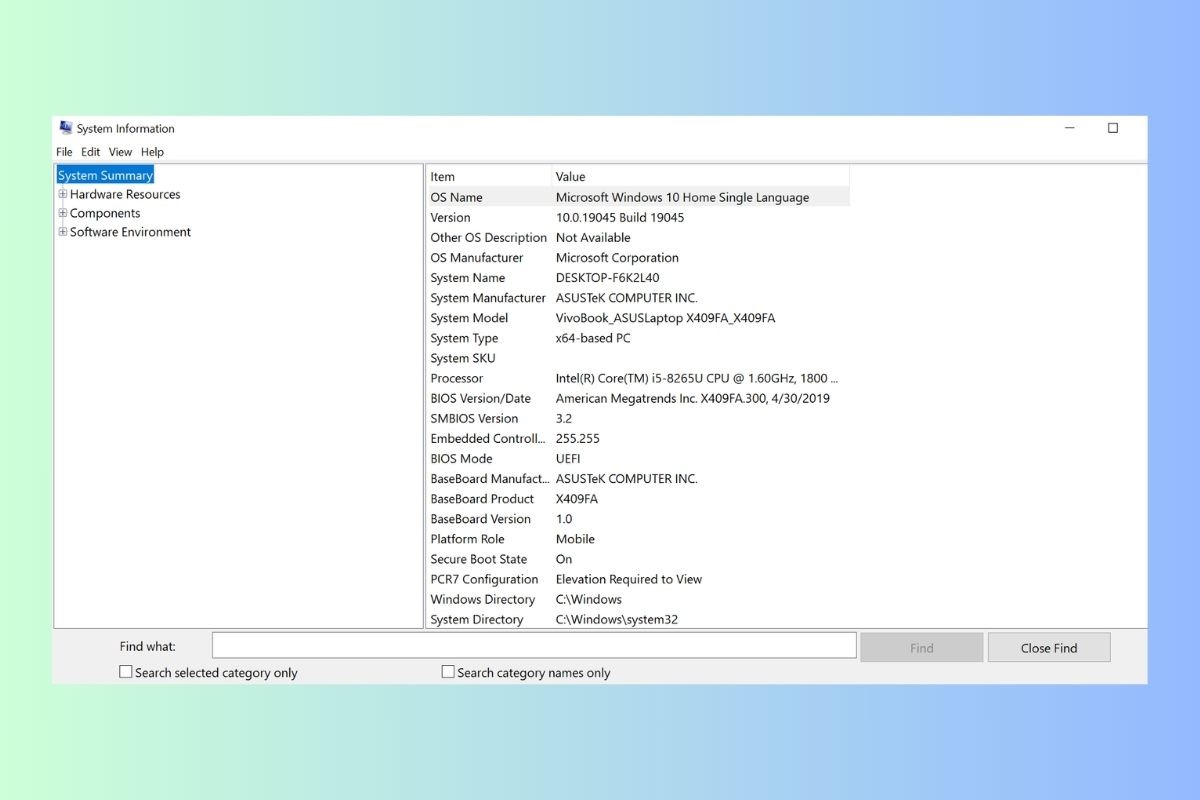Enable Search selected category only

point(126,672)
